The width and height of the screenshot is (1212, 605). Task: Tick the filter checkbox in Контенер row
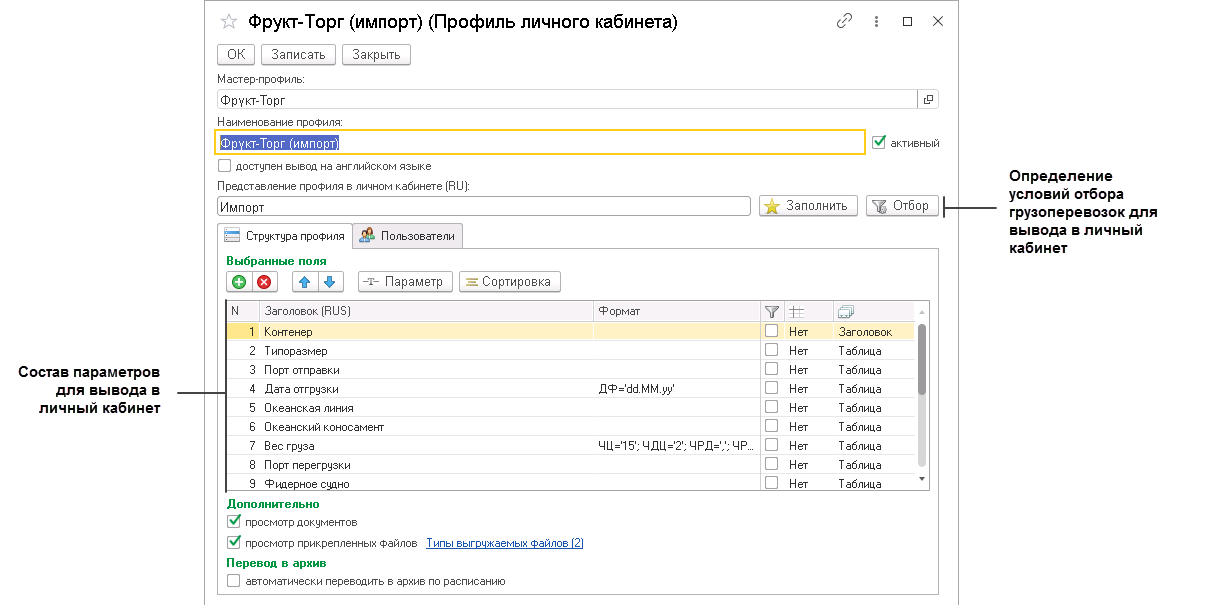point(772,331)
